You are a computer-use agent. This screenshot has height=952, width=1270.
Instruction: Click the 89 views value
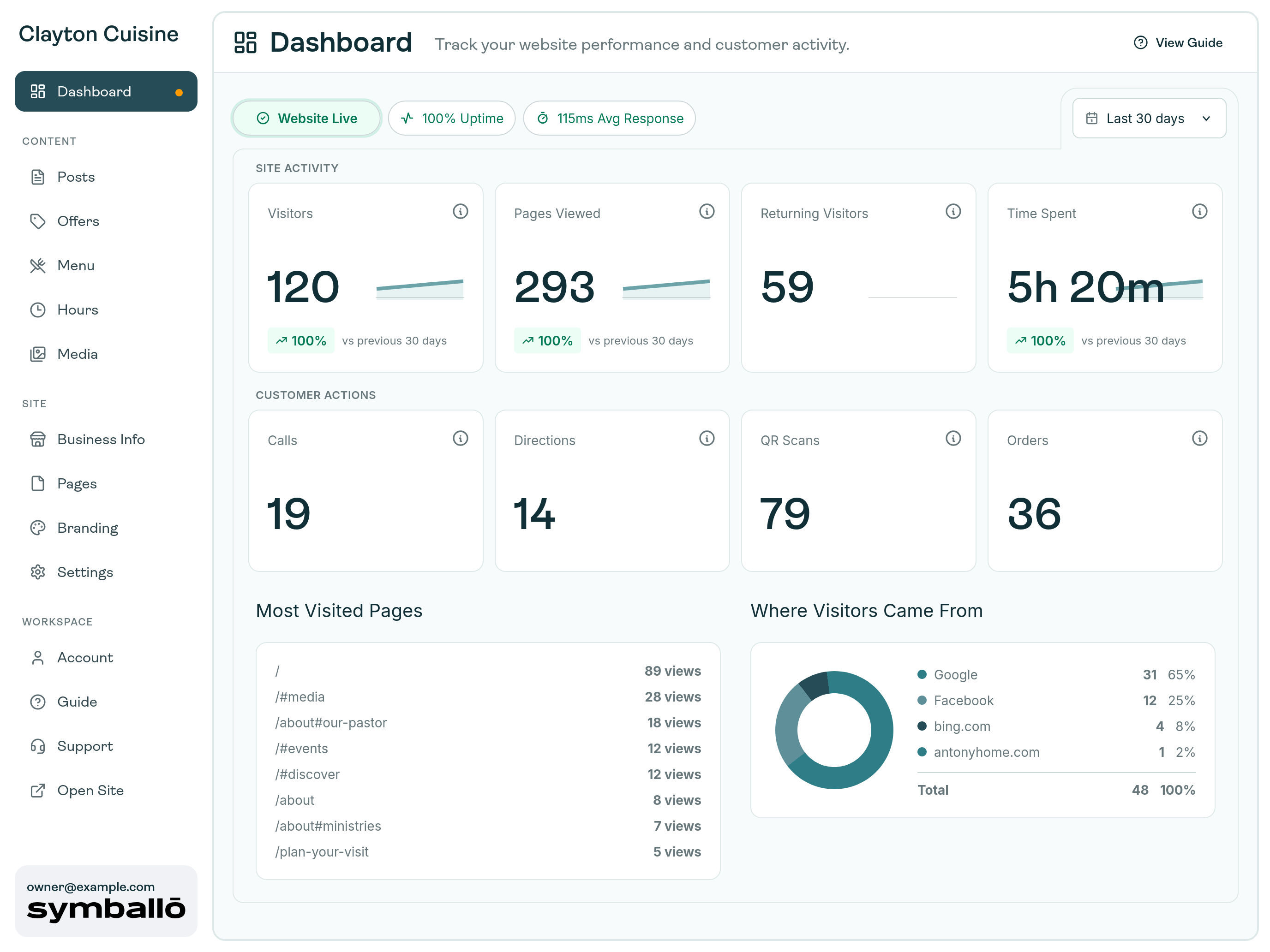pyautogui.click(x=672, y=671)
